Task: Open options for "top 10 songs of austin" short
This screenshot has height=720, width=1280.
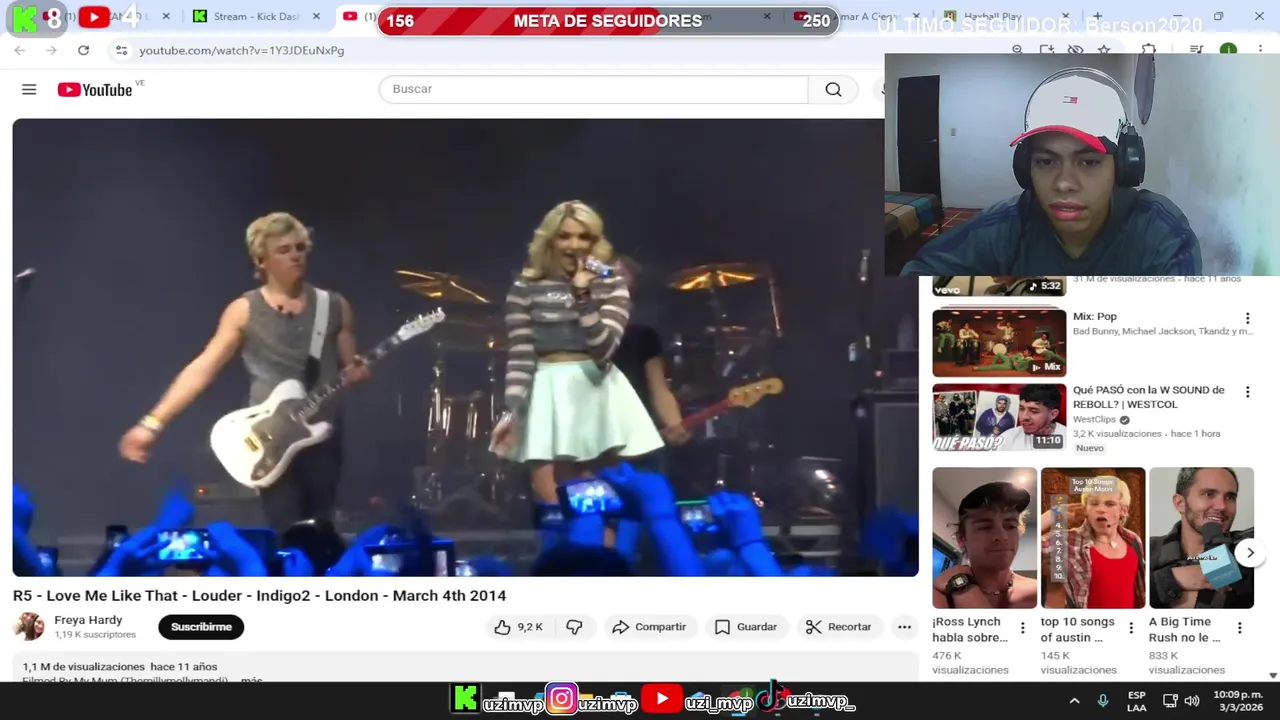Action: [x=1131, y=628]
